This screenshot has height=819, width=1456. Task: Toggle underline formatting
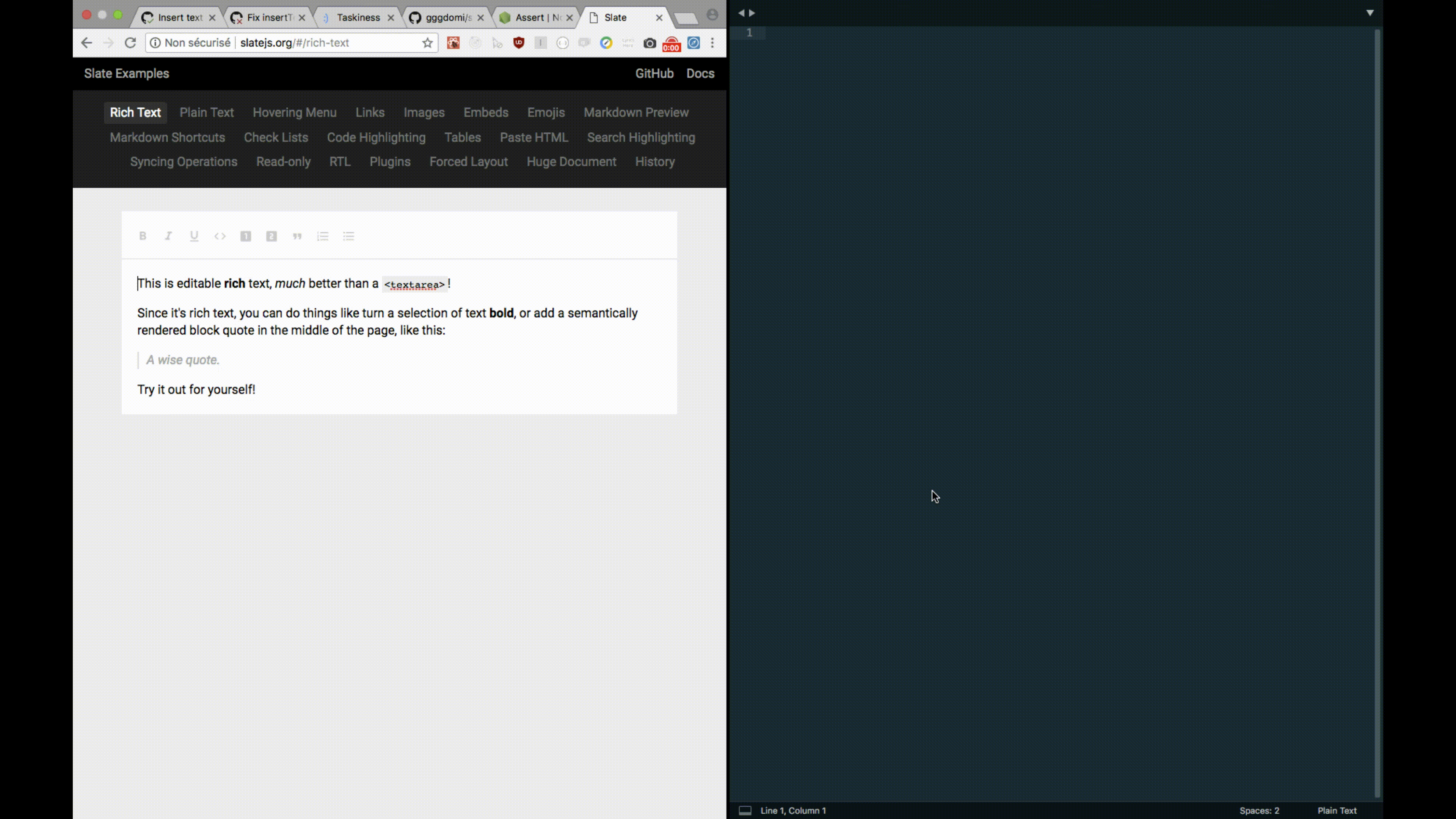coord(195,236)
